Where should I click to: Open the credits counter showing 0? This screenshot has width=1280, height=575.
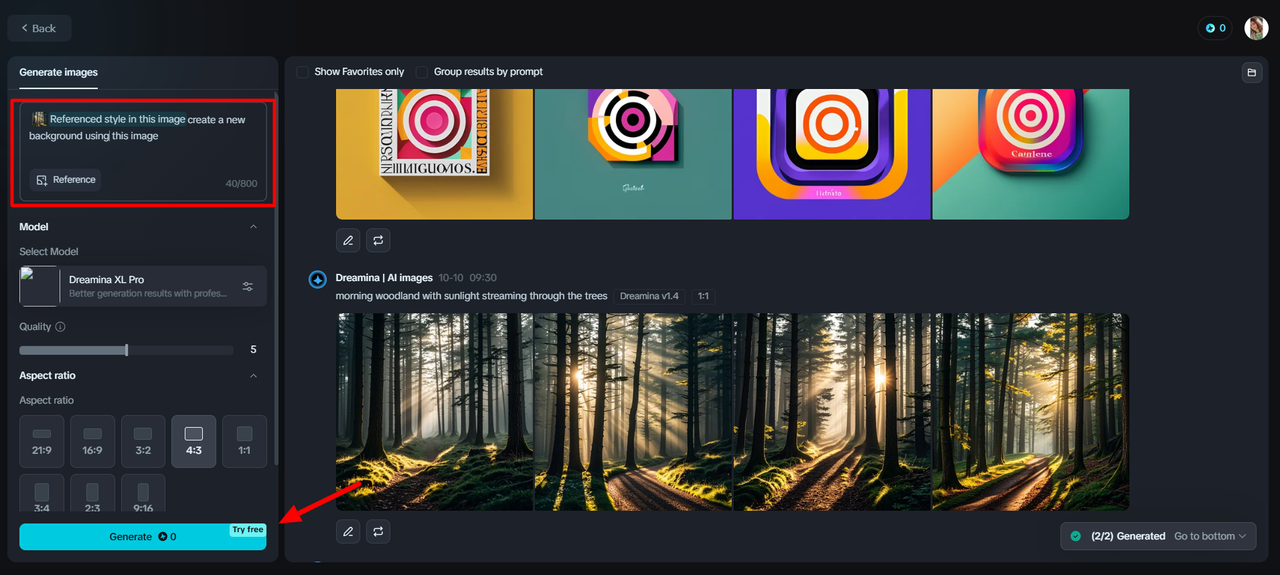[1215, 28]
